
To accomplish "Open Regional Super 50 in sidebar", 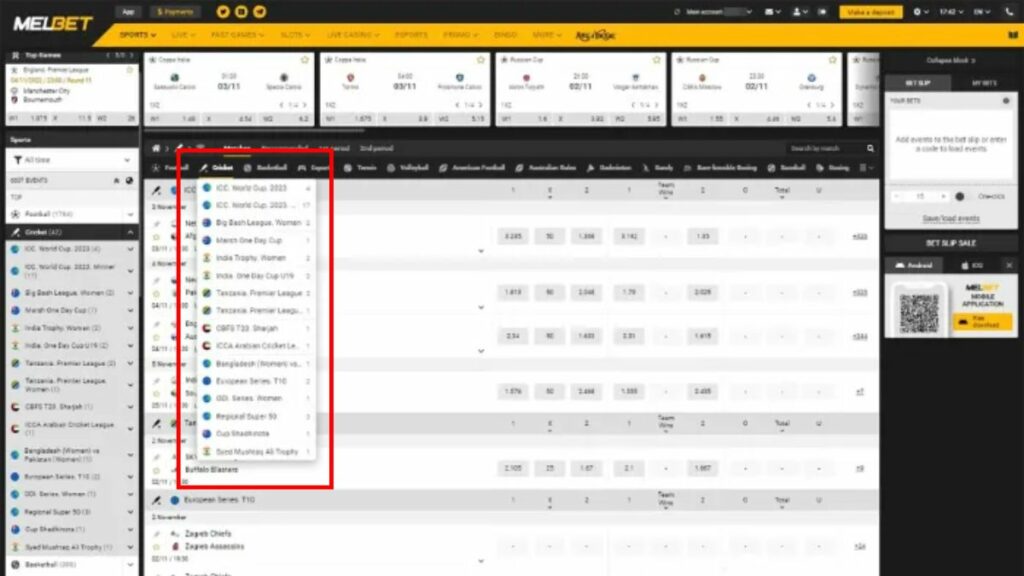I will [72, 512].
